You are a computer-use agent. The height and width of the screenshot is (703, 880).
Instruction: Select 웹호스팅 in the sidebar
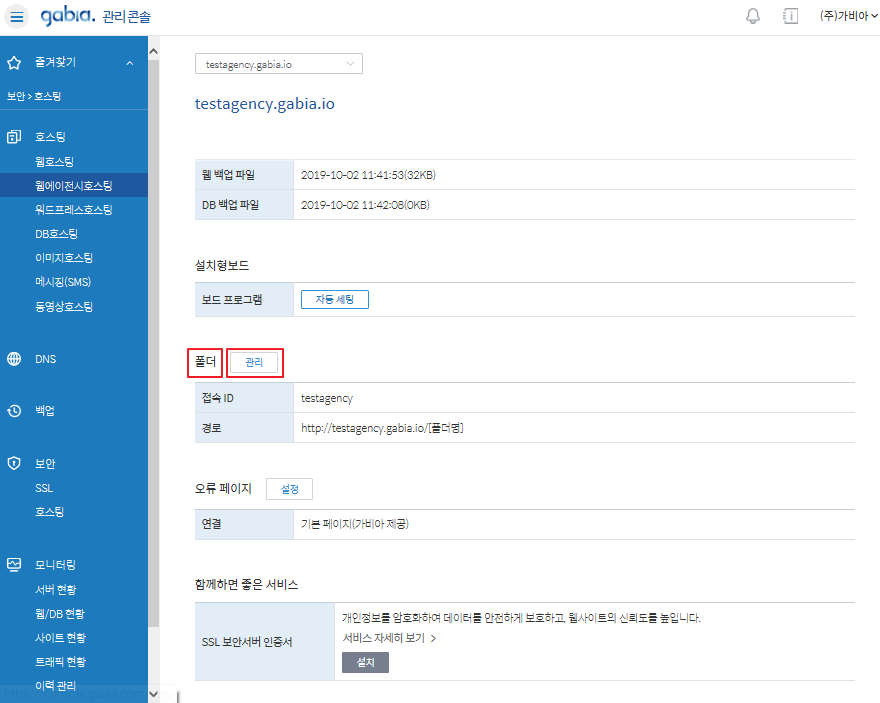tap(54, 162)
